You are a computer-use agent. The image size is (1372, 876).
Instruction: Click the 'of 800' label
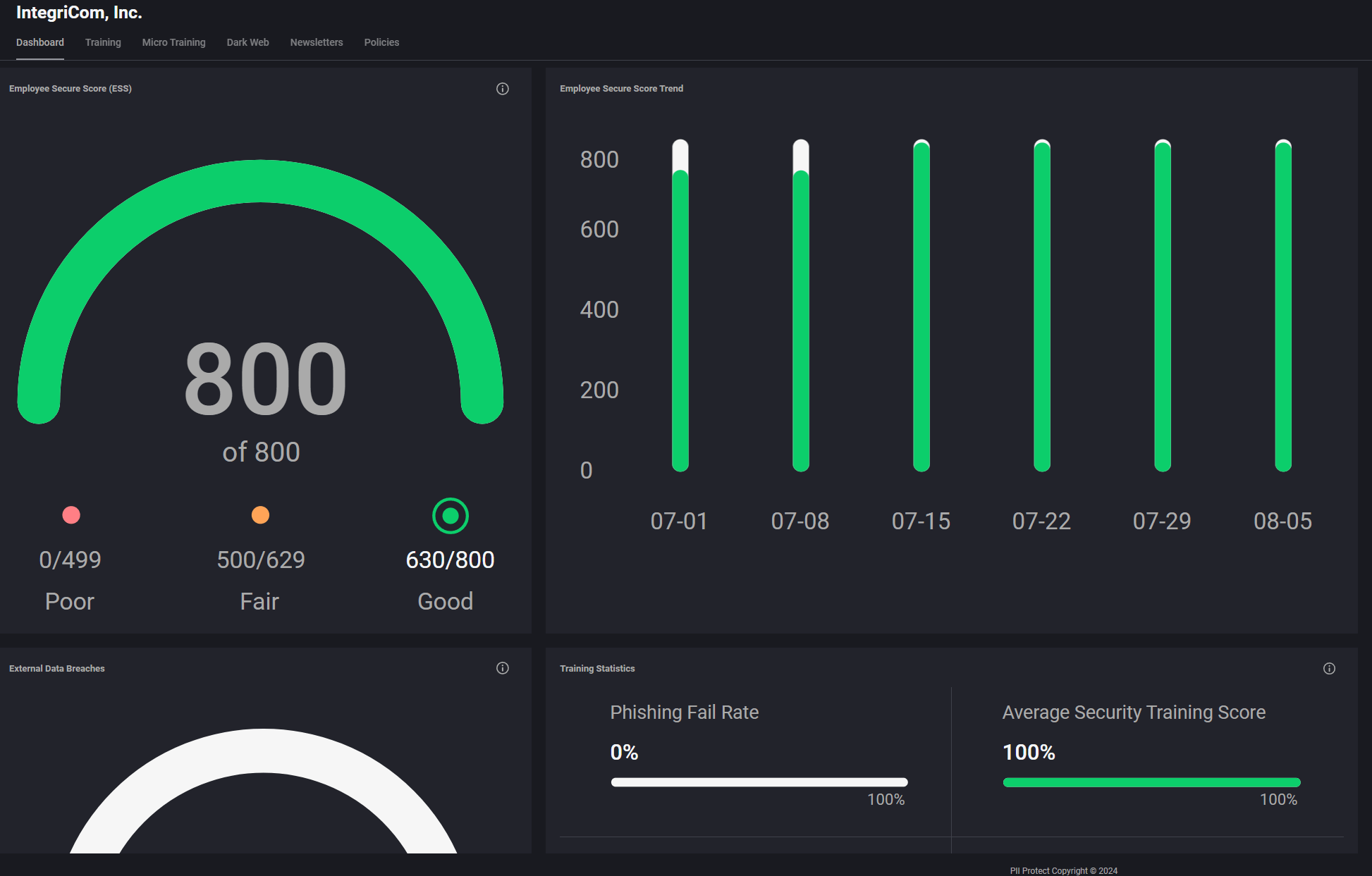(262, 452)
